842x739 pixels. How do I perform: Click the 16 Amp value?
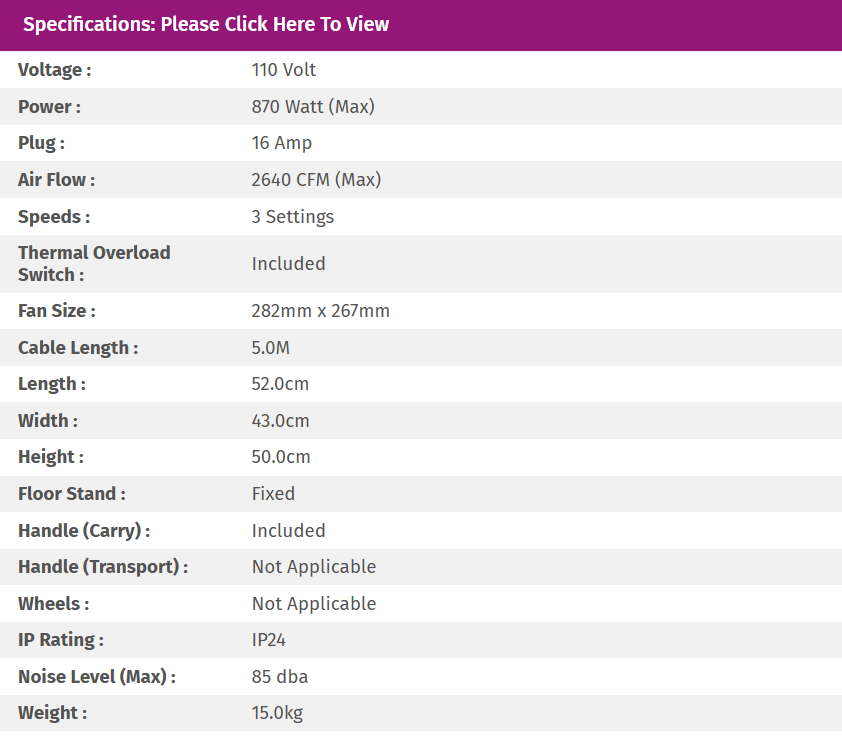[282, 143]
